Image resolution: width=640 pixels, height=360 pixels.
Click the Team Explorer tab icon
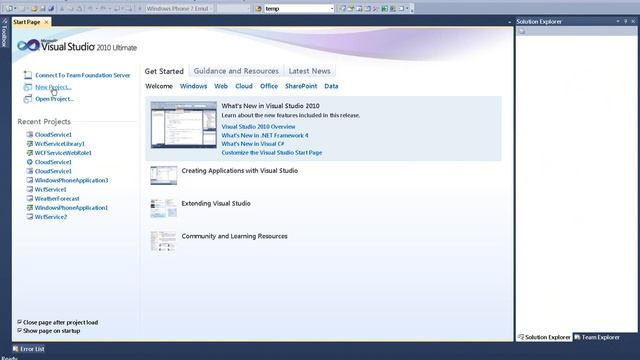pos(577,337)
